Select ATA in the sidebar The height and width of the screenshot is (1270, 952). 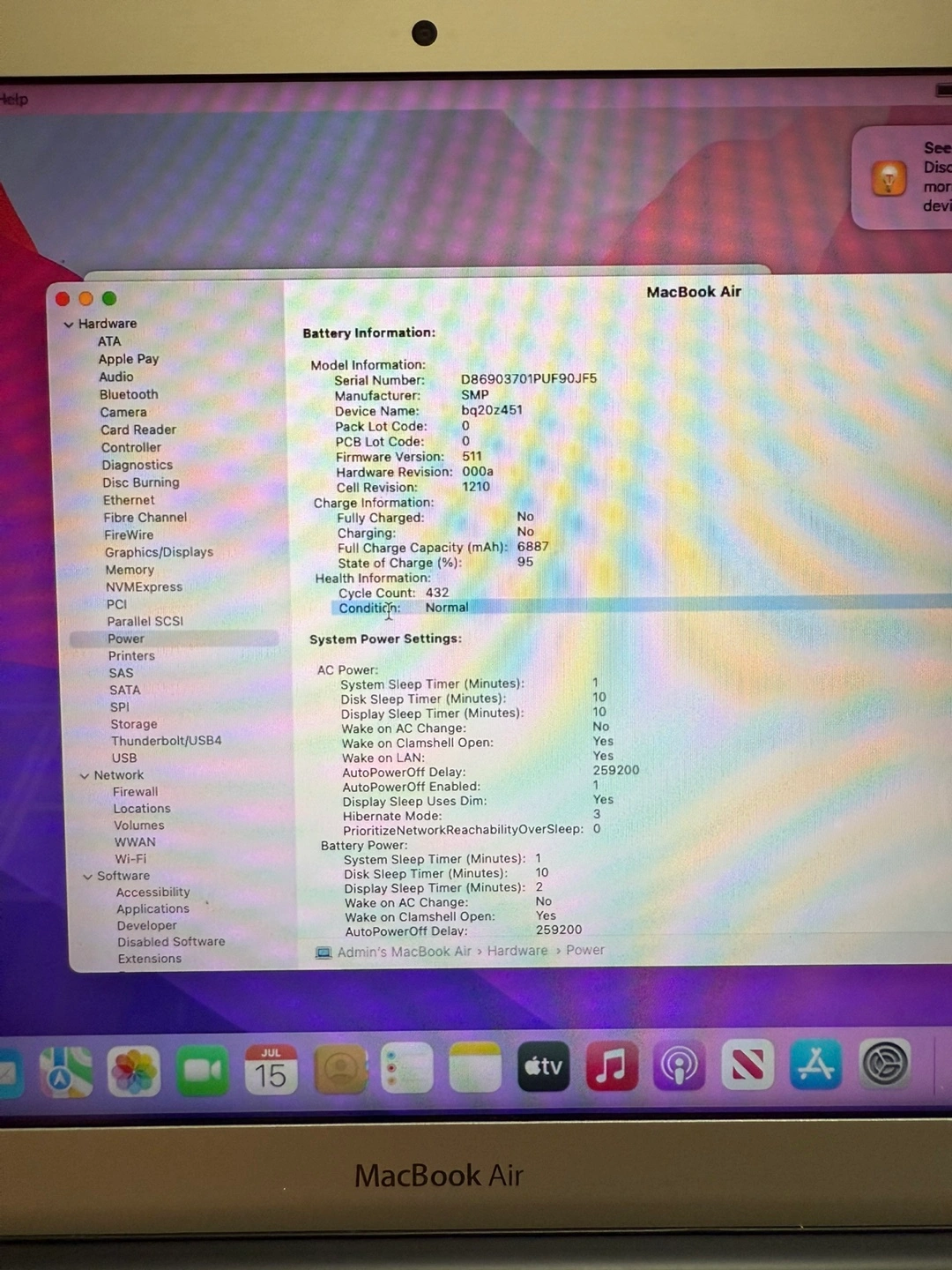point(109,341)
